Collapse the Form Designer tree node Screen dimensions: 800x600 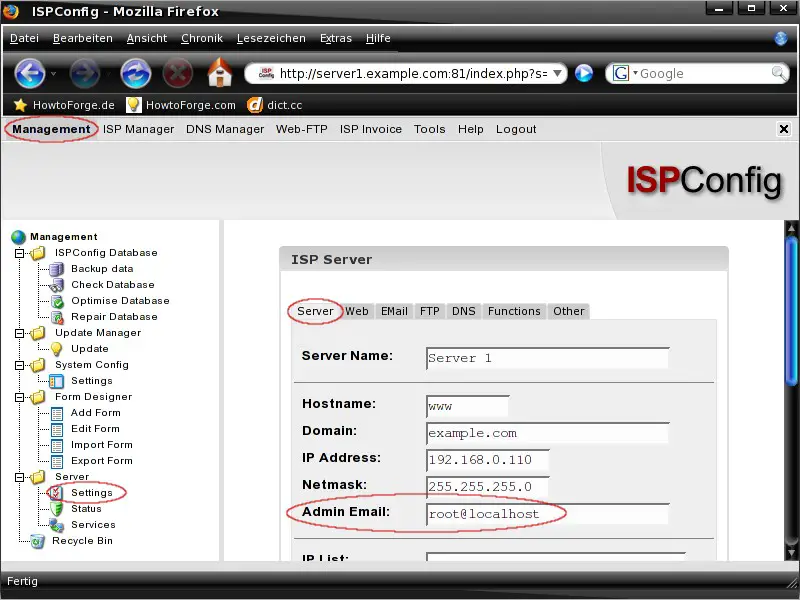[19, 397]
